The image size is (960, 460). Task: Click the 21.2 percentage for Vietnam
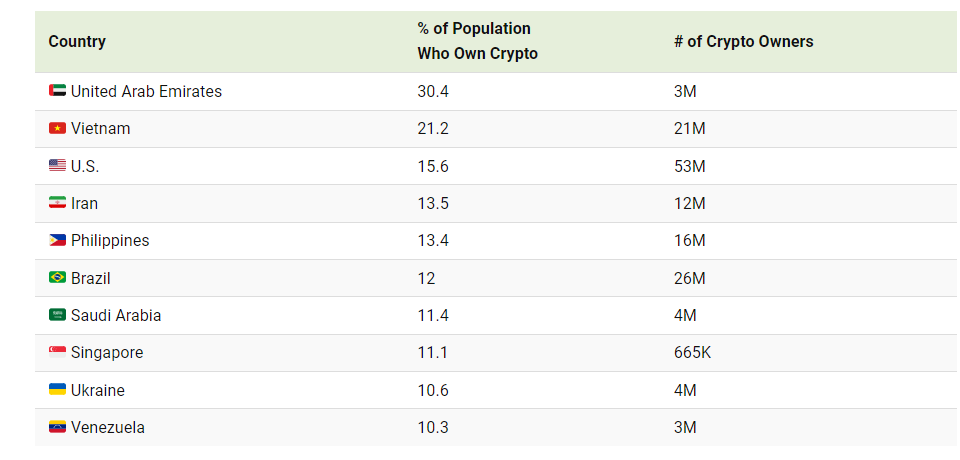tap(433, 129)
